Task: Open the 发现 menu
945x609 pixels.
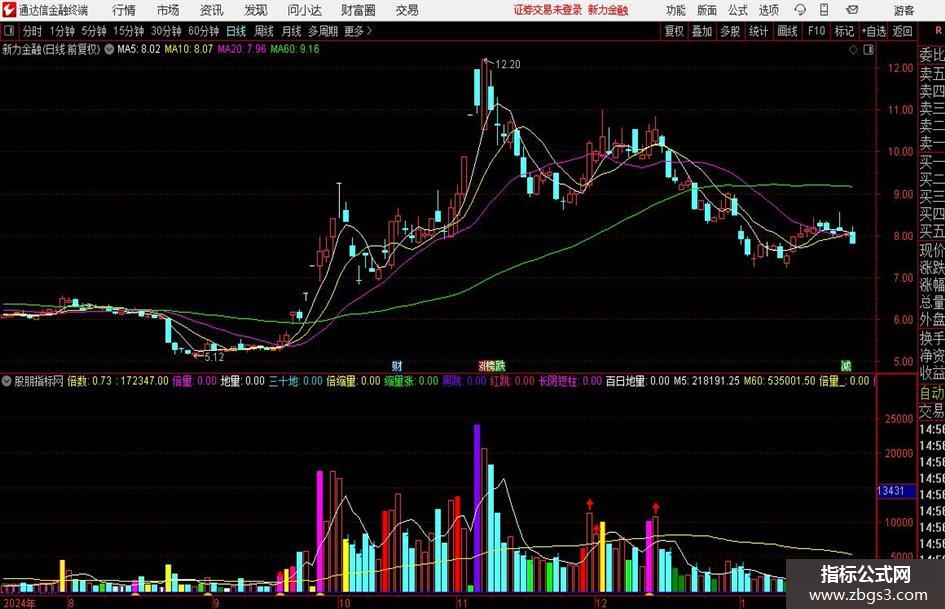Action: (256, 10)
